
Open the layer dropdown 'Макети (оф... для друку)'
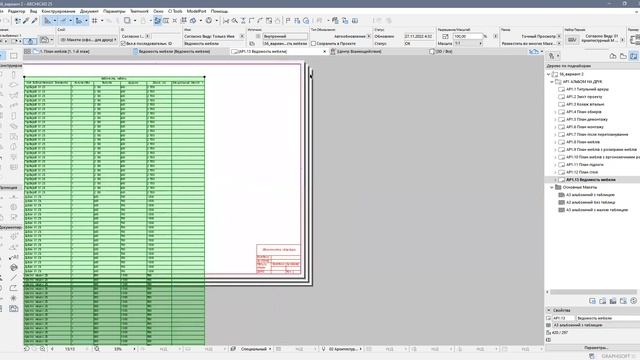(88, 40)
